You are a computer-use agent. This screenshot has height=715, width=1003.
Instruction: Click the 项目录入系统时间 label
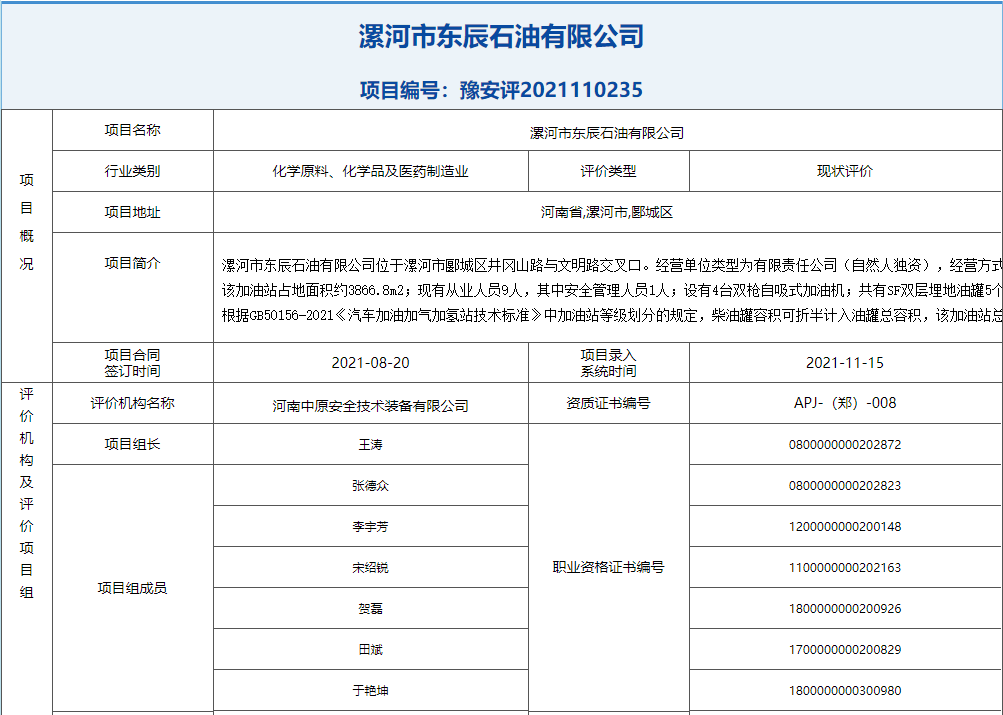pyautogui.click(x=608, y=363)
